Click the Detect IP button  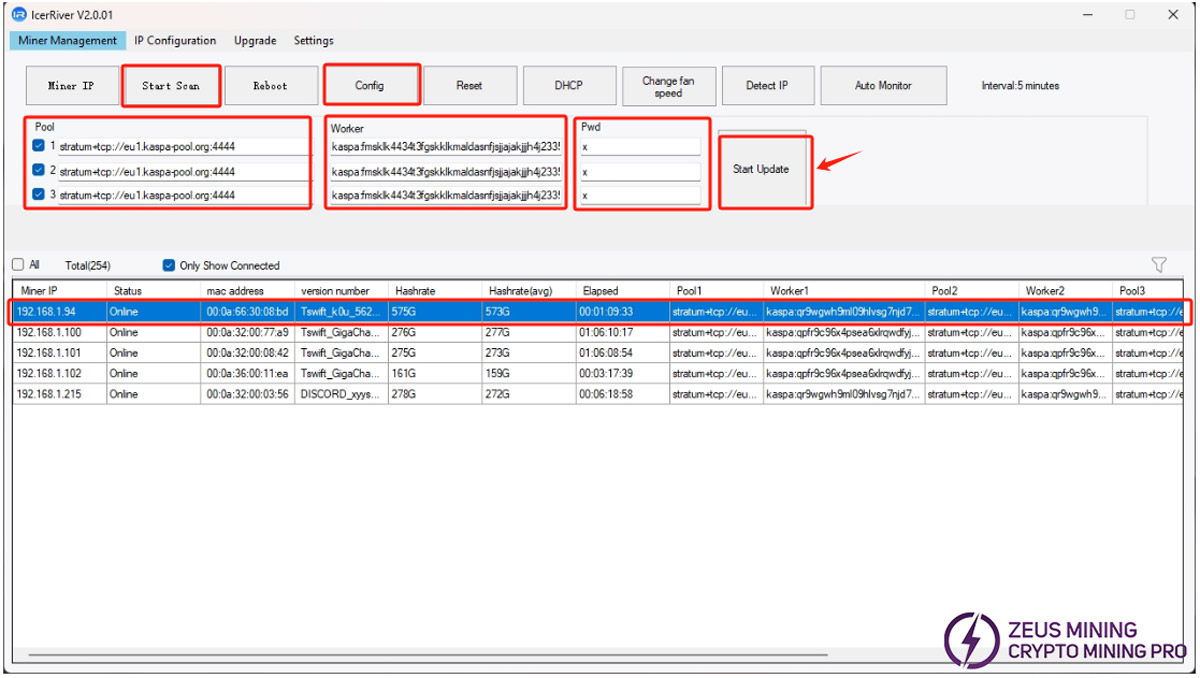click(766, 86)
